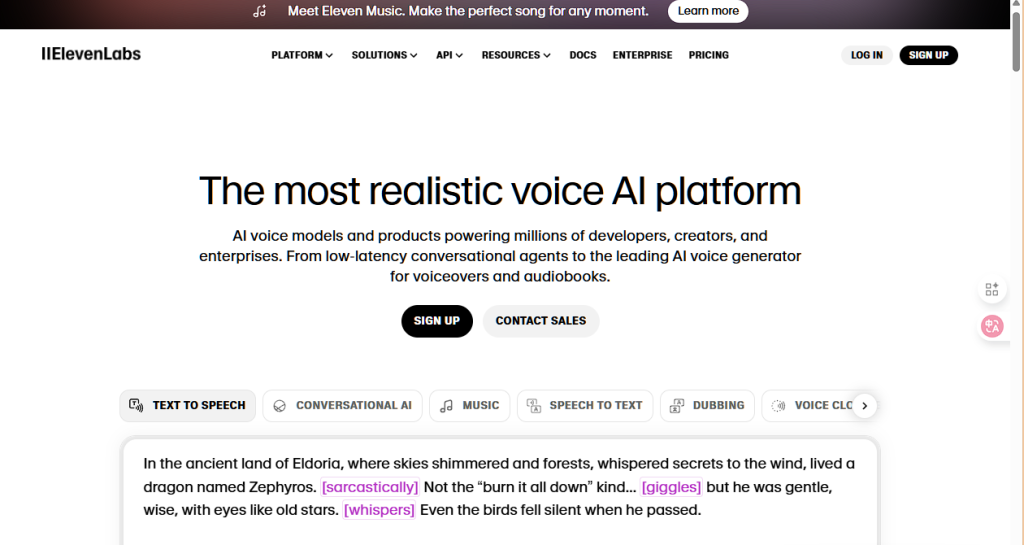Viewport: 1024px width, 545px height.
Task: Click Sign Up in the header
Action: 929,55
